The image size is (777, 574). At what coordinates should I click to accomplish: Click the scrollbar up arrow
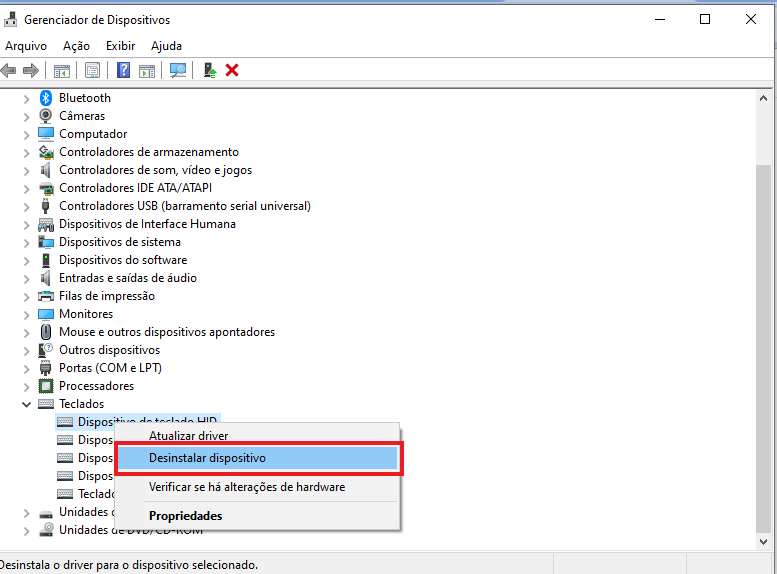coord(763,99)
